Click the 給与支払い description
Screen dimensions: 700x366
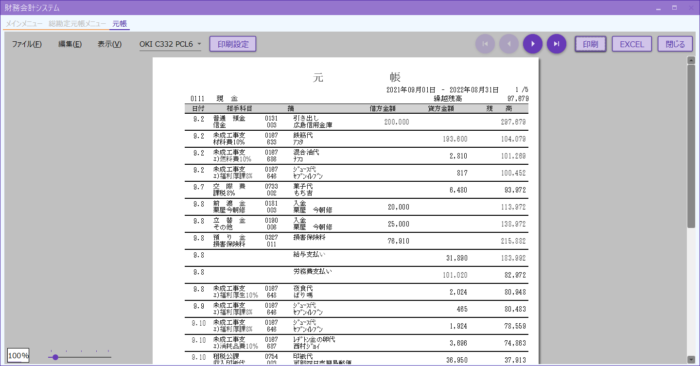(309, 254)
